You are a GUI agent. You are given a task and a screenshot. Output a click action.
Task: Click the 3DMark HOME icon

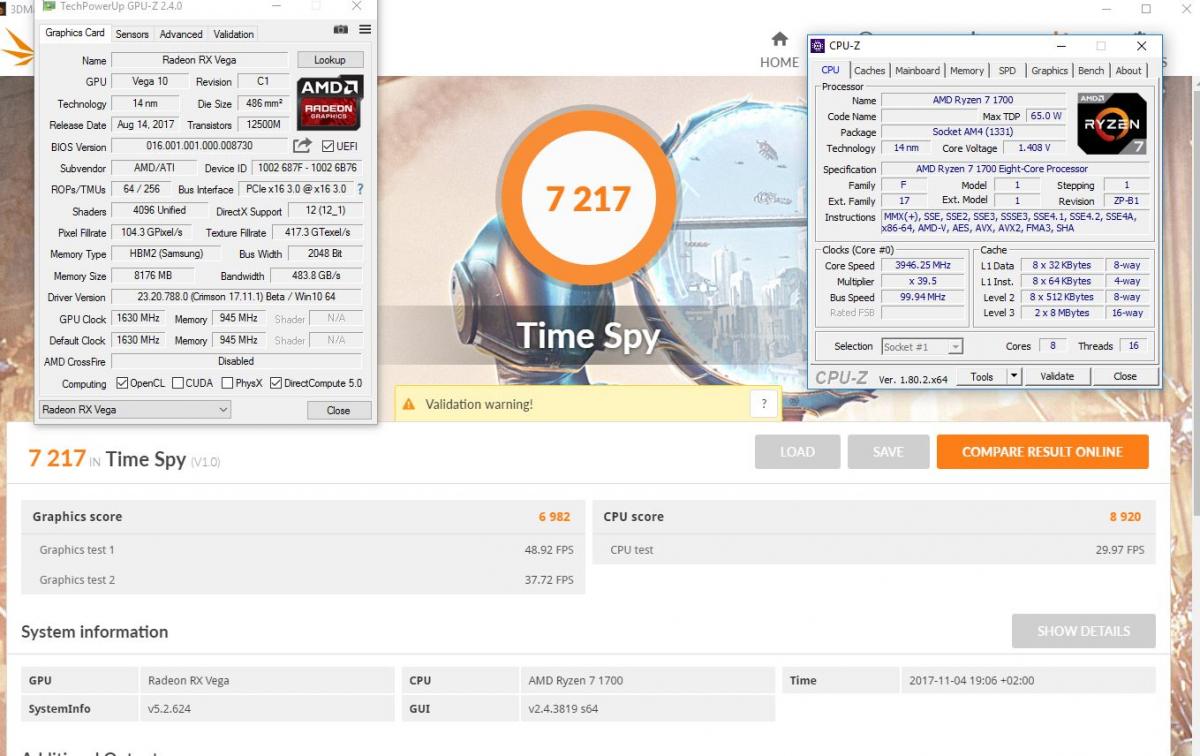tap(779, 40)
